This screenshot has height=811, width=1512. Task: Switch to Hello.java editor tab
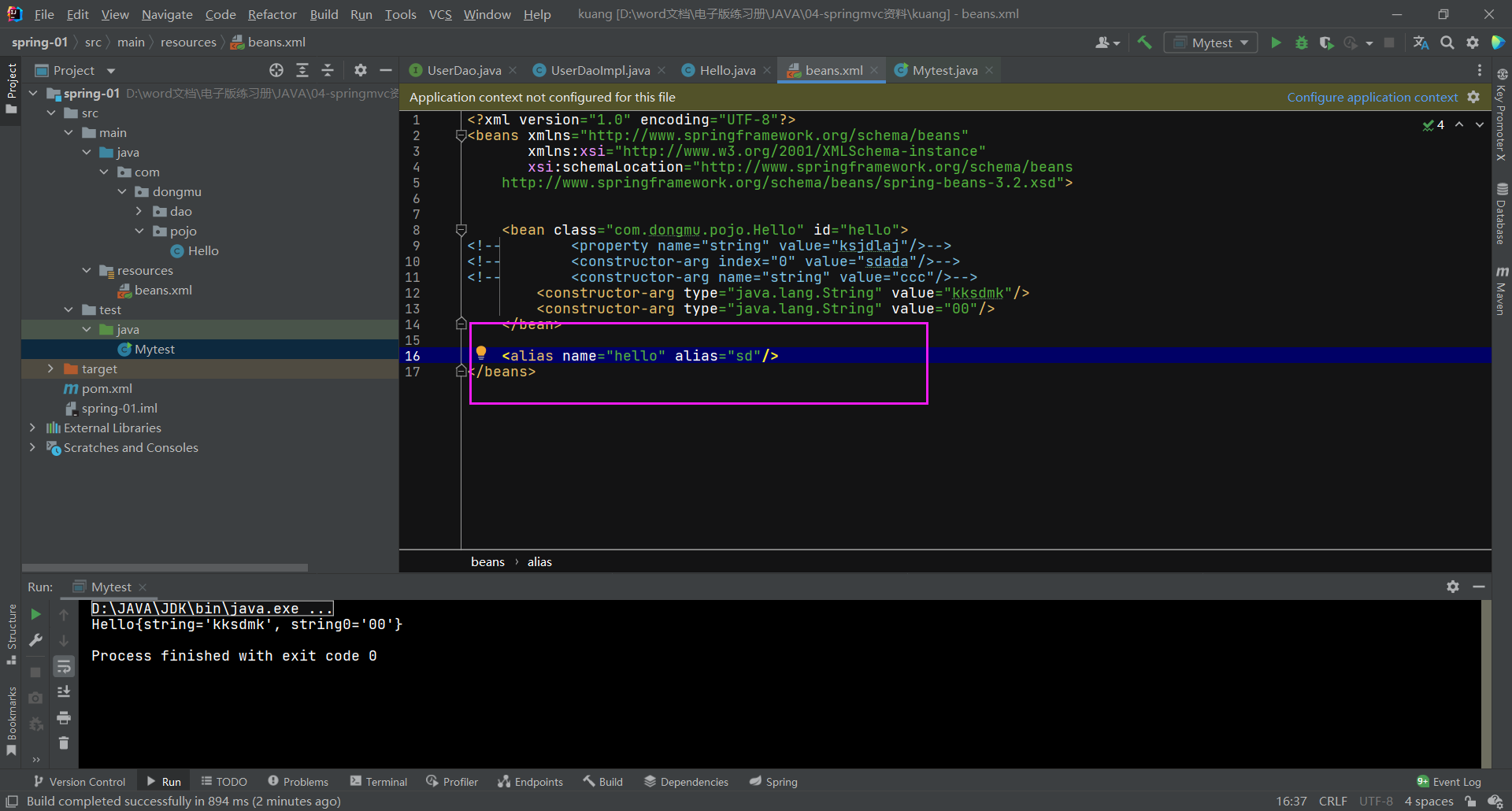(x=727, y=70)
